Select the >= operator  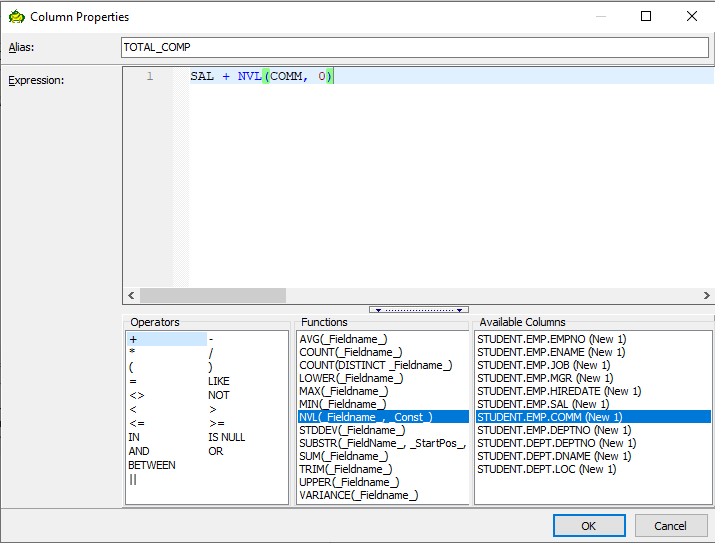(217, 424)
